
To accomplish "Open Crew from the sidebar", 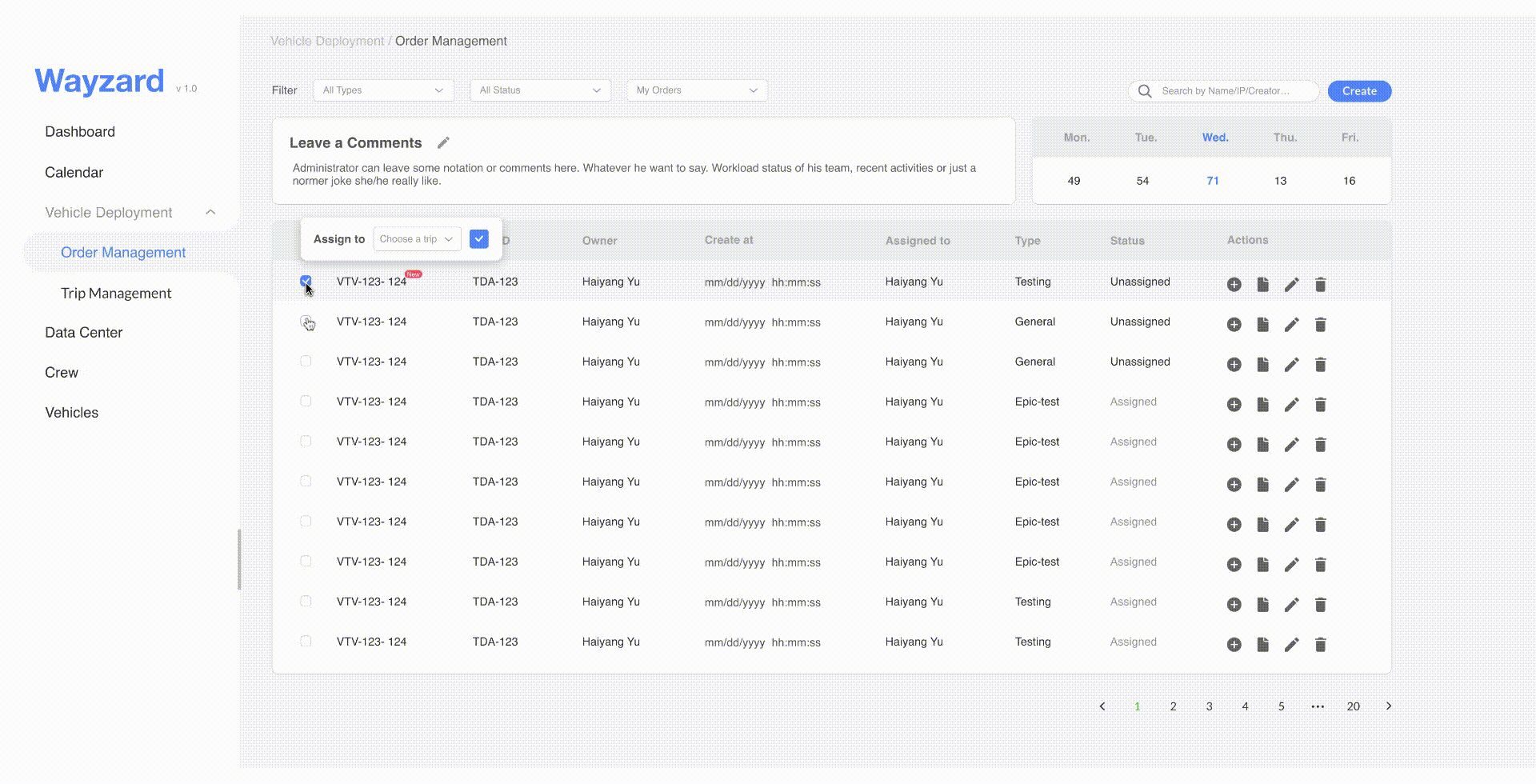I will (x=62, y=373).
